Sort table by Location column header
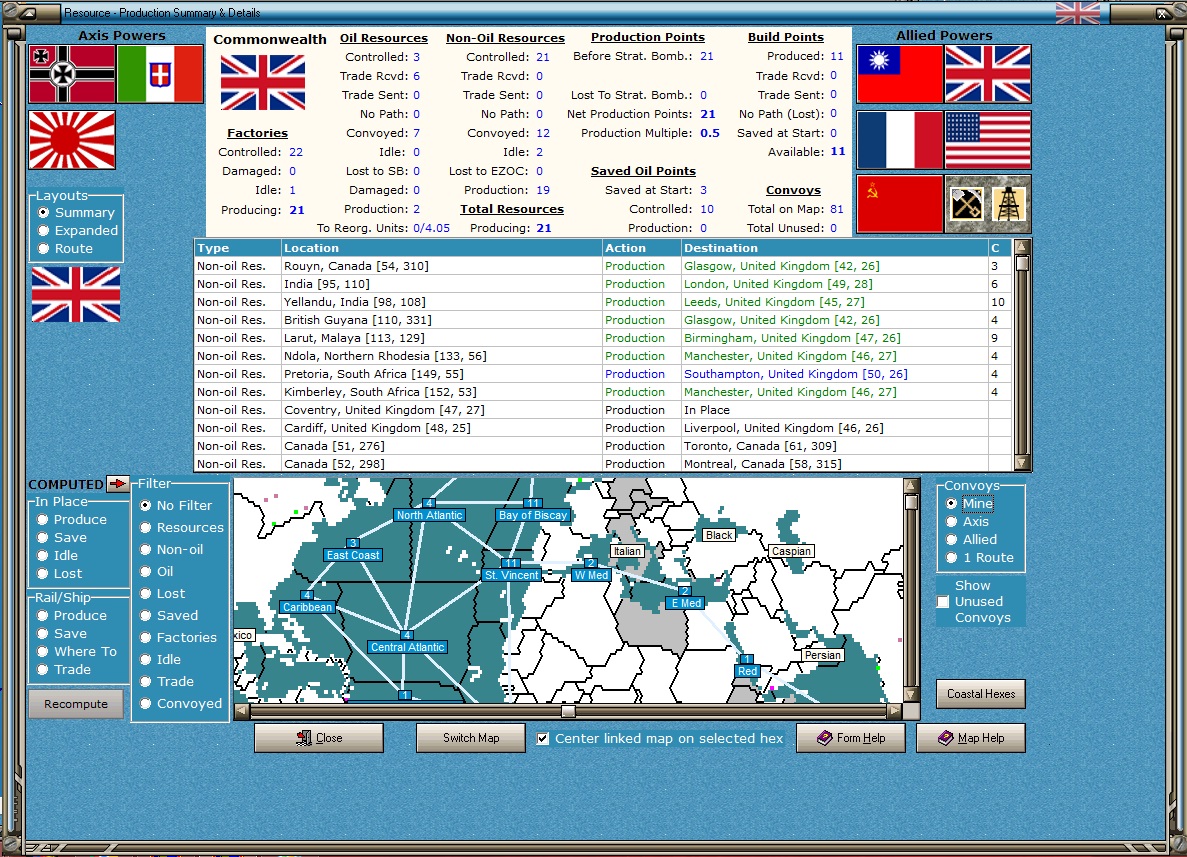Screen dimensions: 1187x857 [x=441, y=248]
